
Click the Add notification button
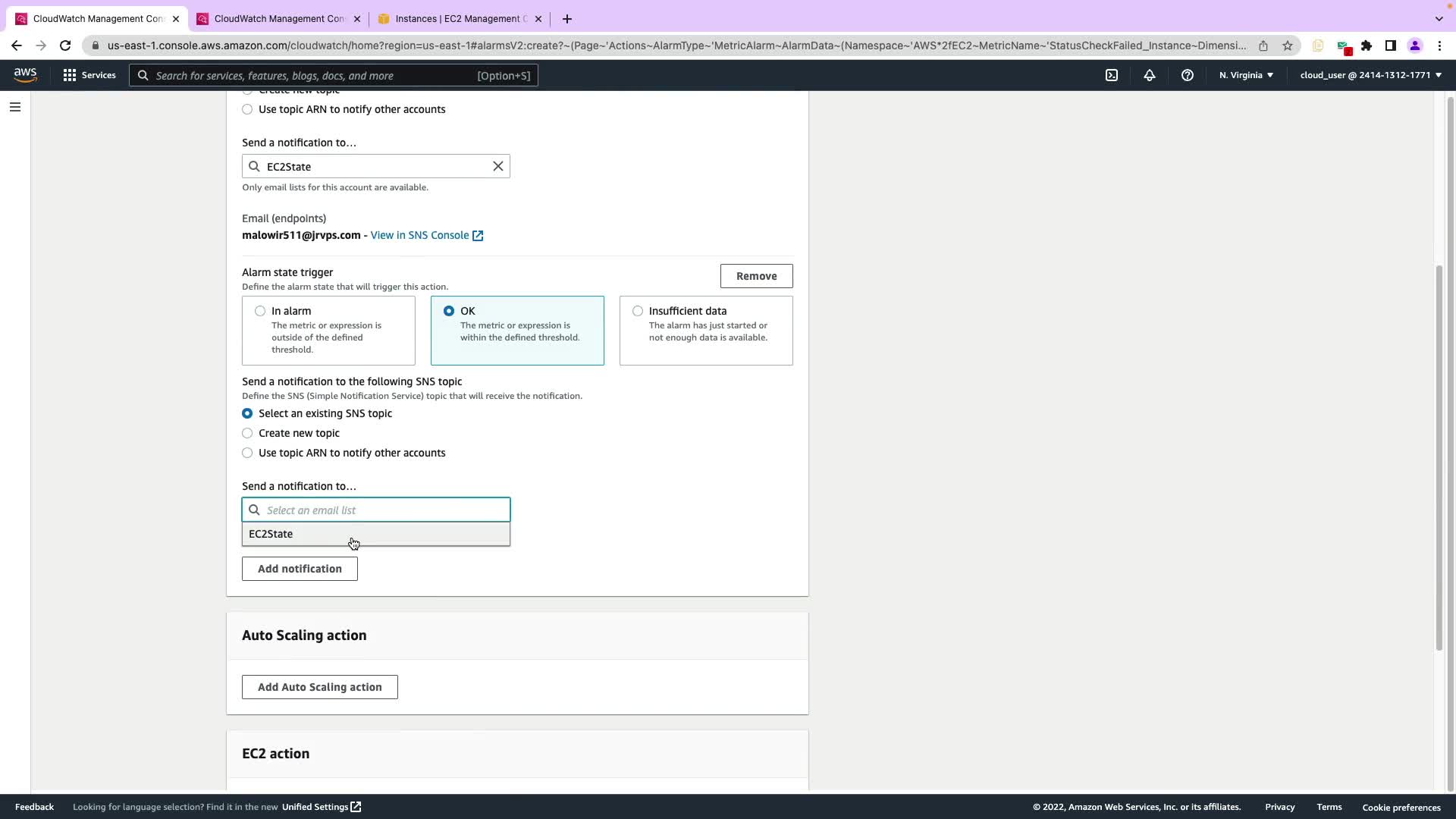300,569
